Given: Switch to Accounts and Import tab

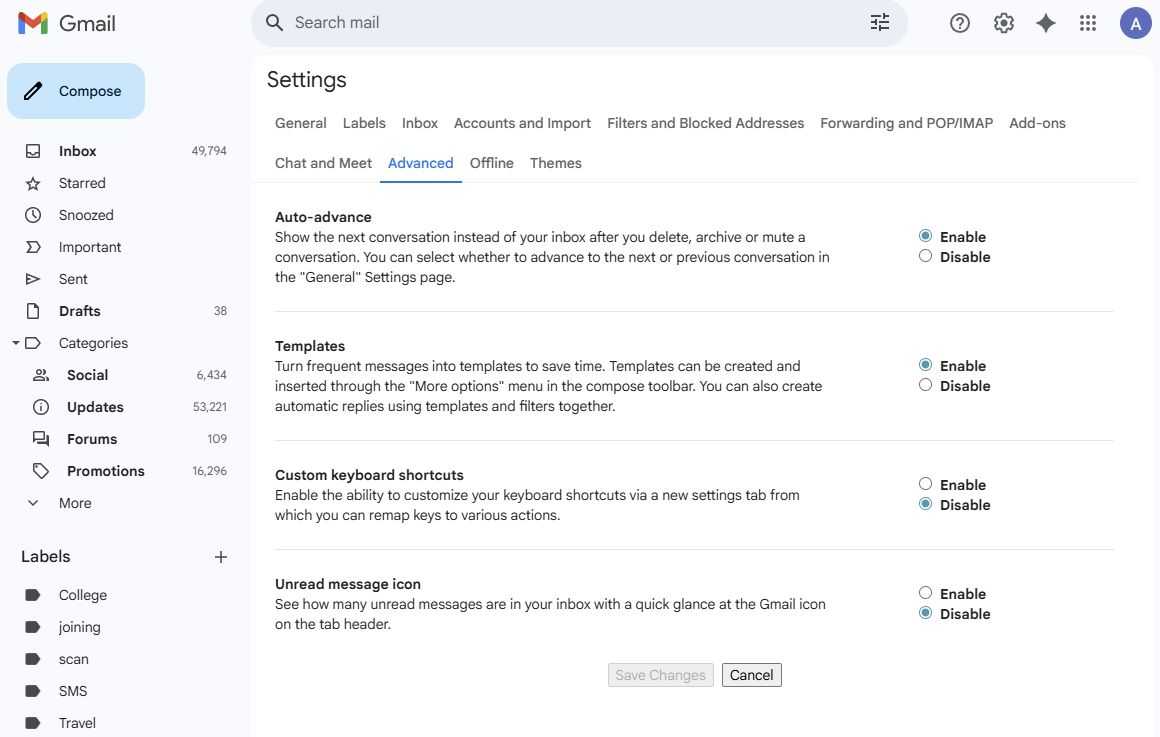Looking at the screenshot, I should pos(522,124).
